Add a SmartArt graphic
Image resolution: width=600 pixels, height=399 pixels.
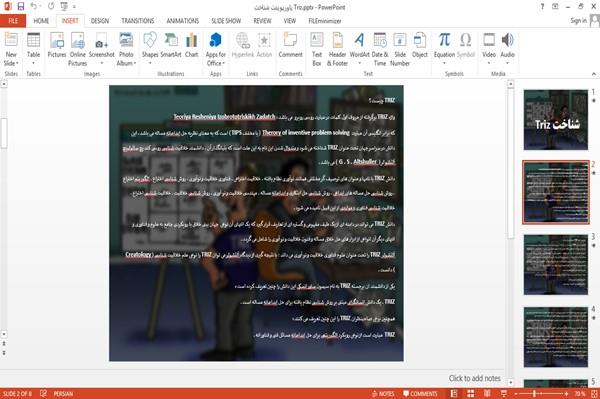pos(171,45)
